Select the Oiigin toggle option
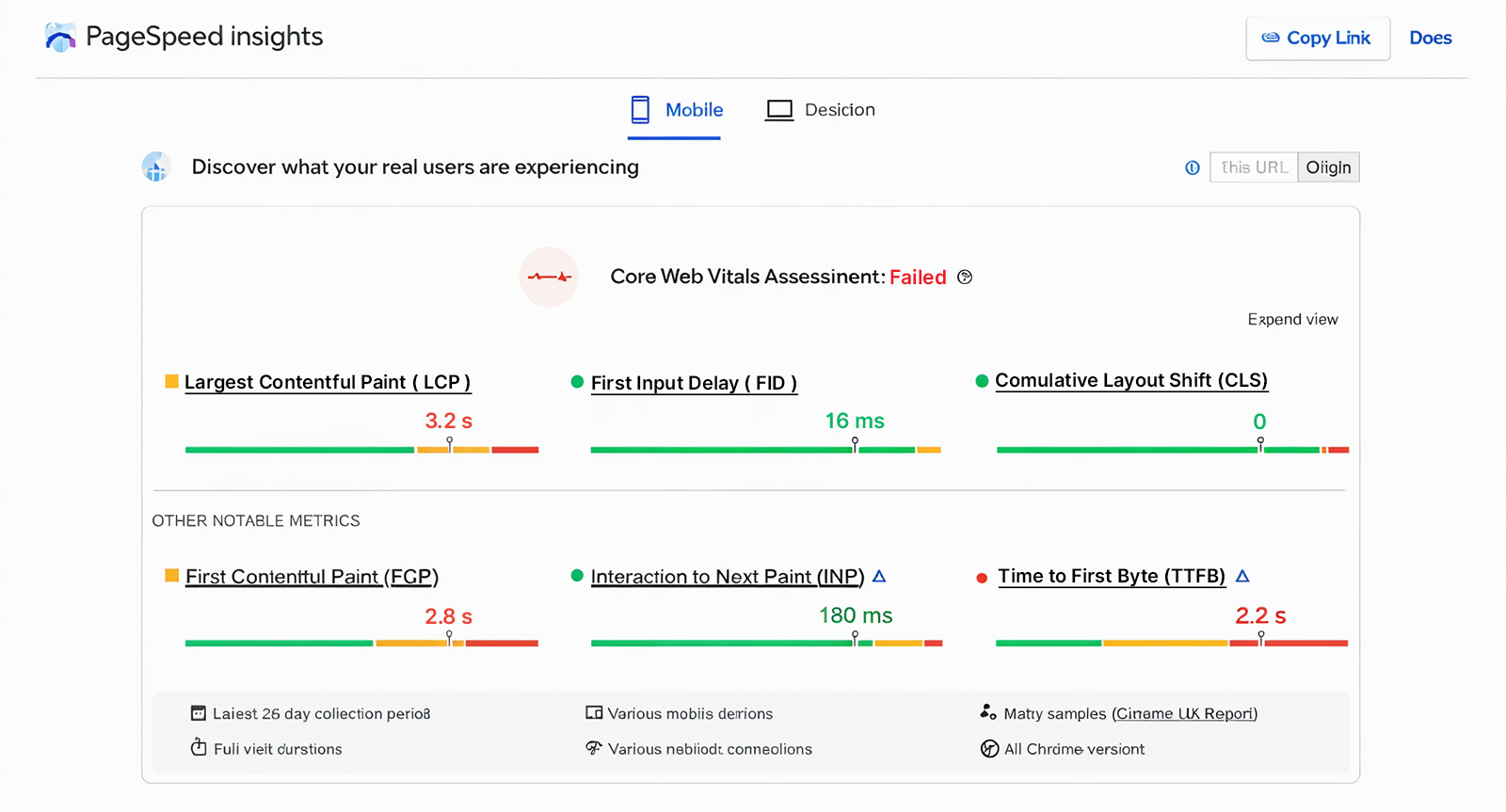 tap(1328, 167)
